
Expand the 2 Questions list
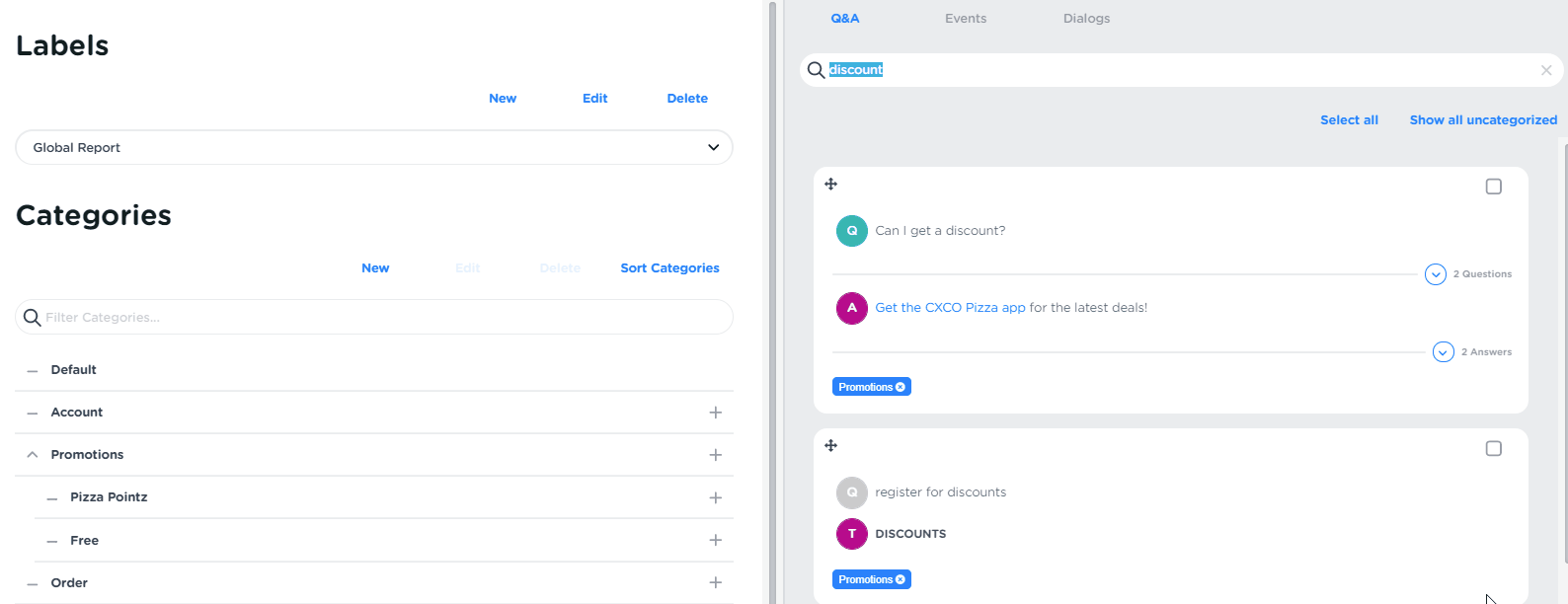[x=1436, y=274]
